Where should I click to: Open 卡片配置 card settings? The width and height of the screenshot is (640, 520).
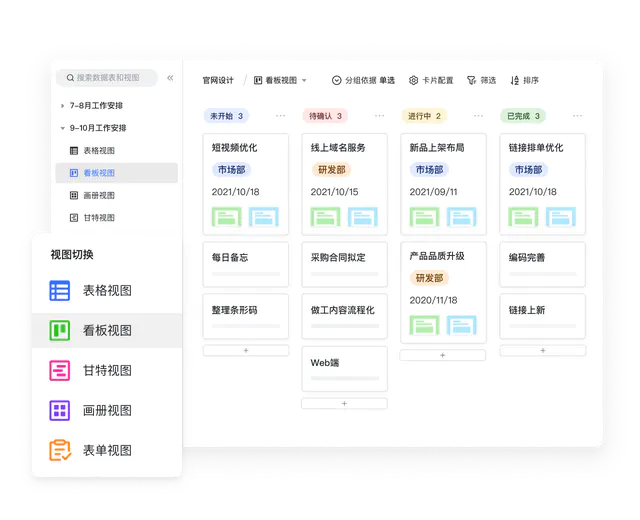coord(430,80)
